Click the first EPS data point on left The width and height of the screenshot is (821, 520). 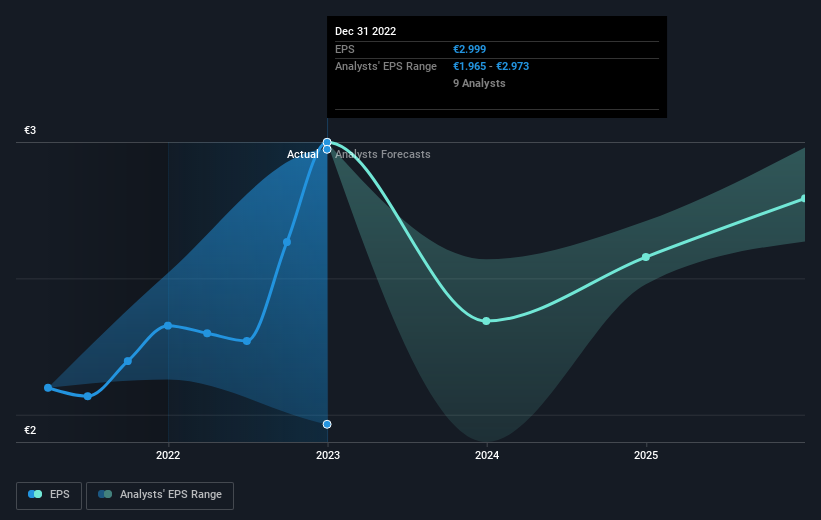48,388
